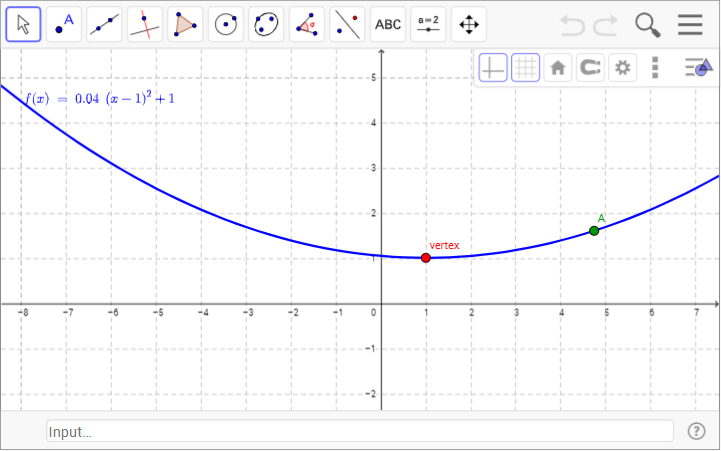Select the Reflect about Line tool

pyautogui.click(x=347, y=24)
